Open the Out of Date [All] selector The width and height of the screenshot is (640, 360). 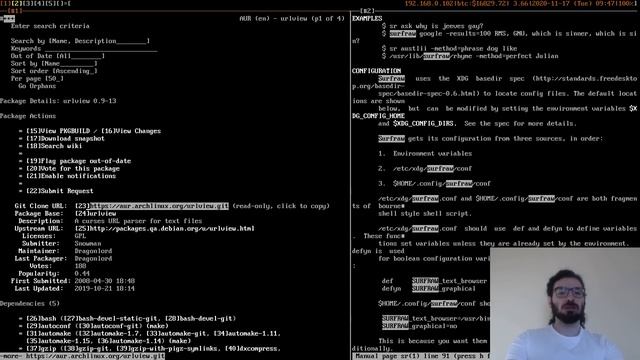click(80, 56)
